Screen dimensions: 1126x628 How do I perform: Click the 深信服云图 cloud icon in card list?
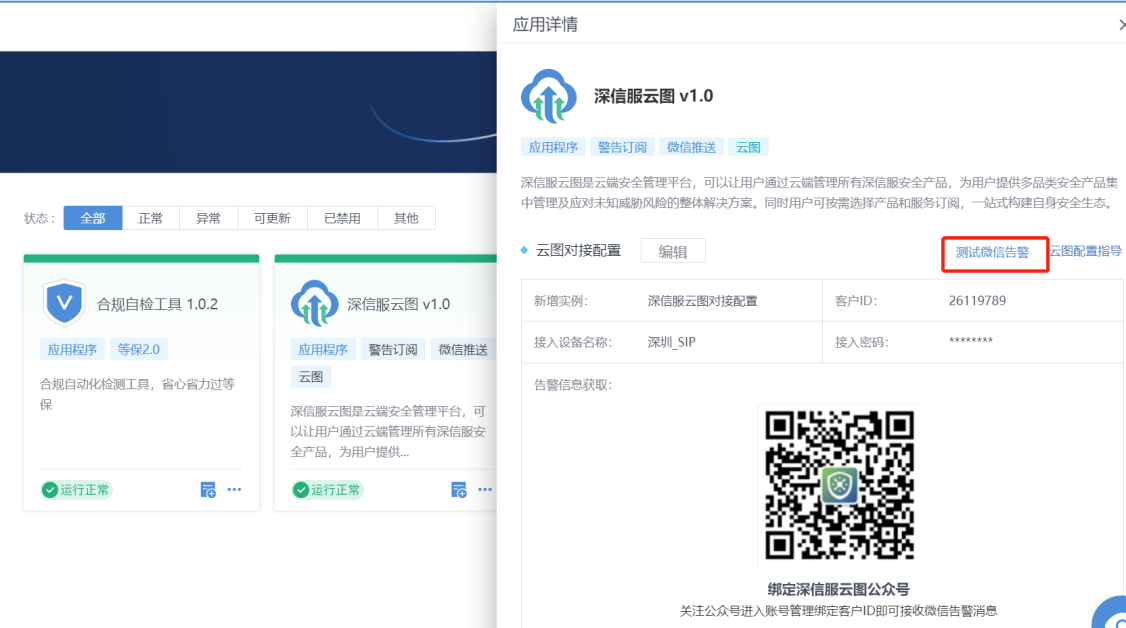point(314,303)
